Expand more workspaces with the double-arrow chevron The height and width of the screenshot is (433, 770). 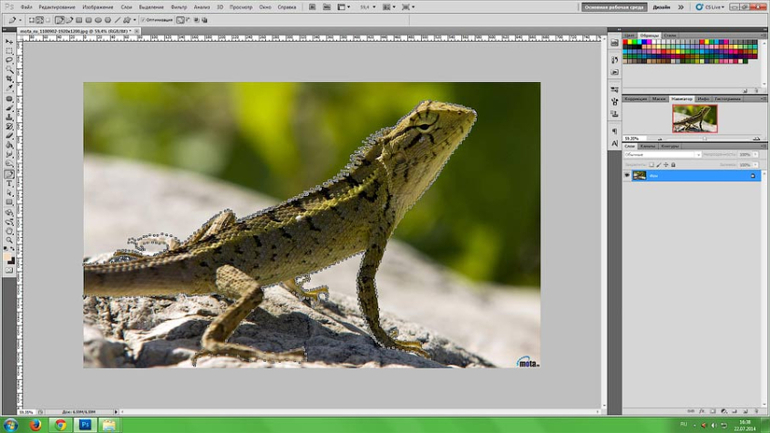point(682,7)
